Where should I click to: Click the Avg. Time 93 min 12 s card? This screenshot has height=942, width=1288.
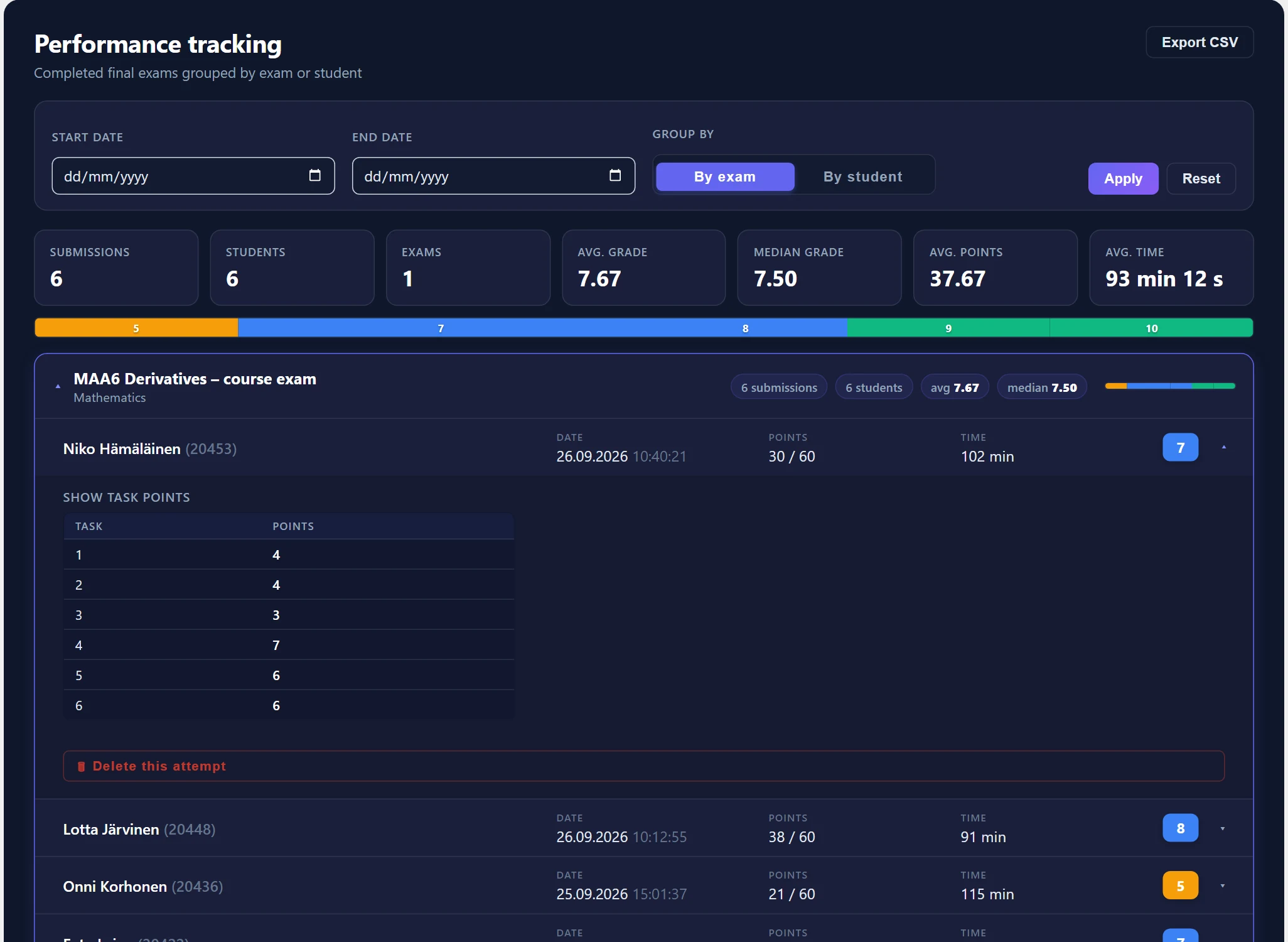(1171, 268)
